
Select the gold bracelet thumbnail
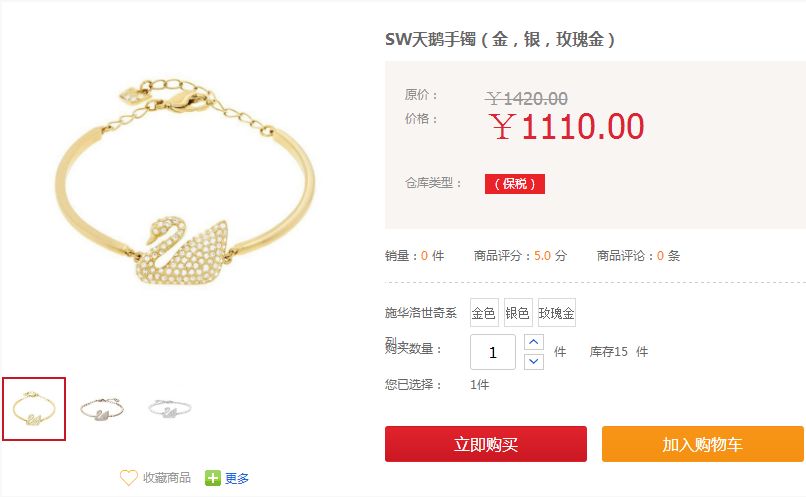(x=34, y=409)
